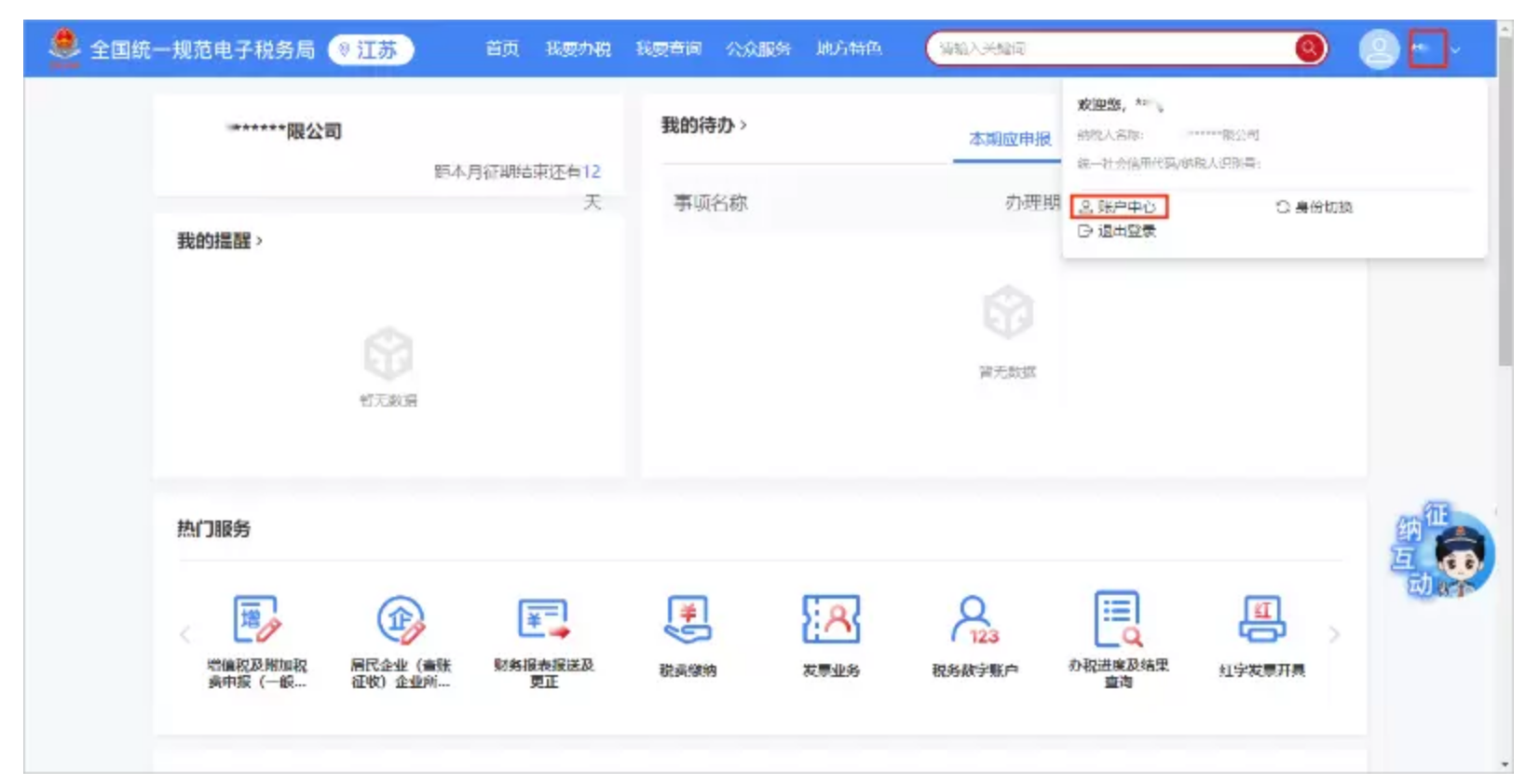Click the 热门服务 section heading

[213, 529]
